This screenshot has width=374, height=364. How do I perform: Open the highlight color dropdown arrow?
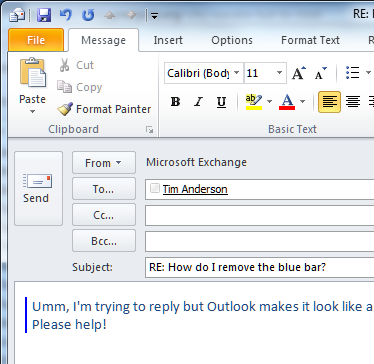pos(269,102)
